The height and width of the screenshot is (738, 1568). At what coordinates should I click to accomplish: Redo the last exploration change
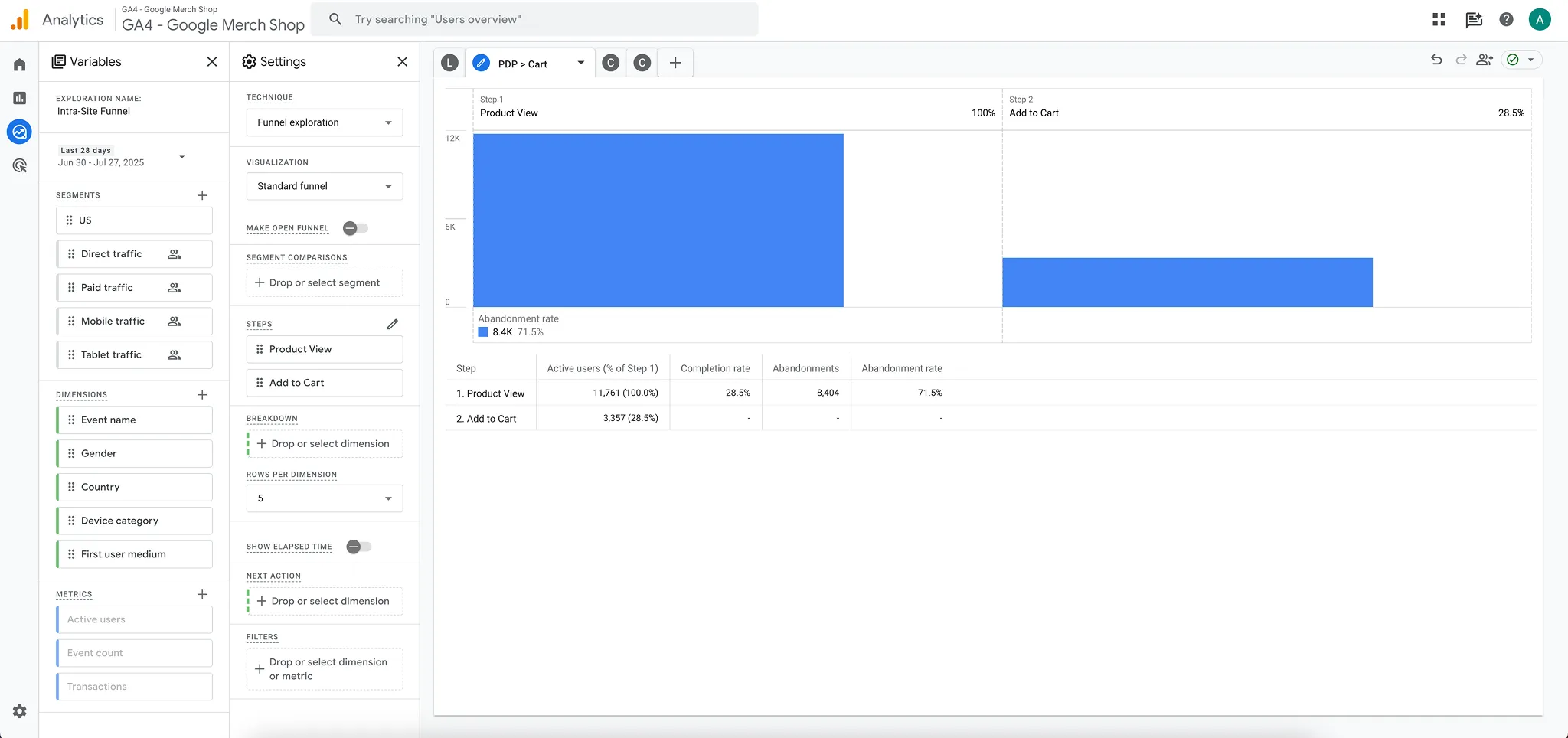pos(1459,59)
